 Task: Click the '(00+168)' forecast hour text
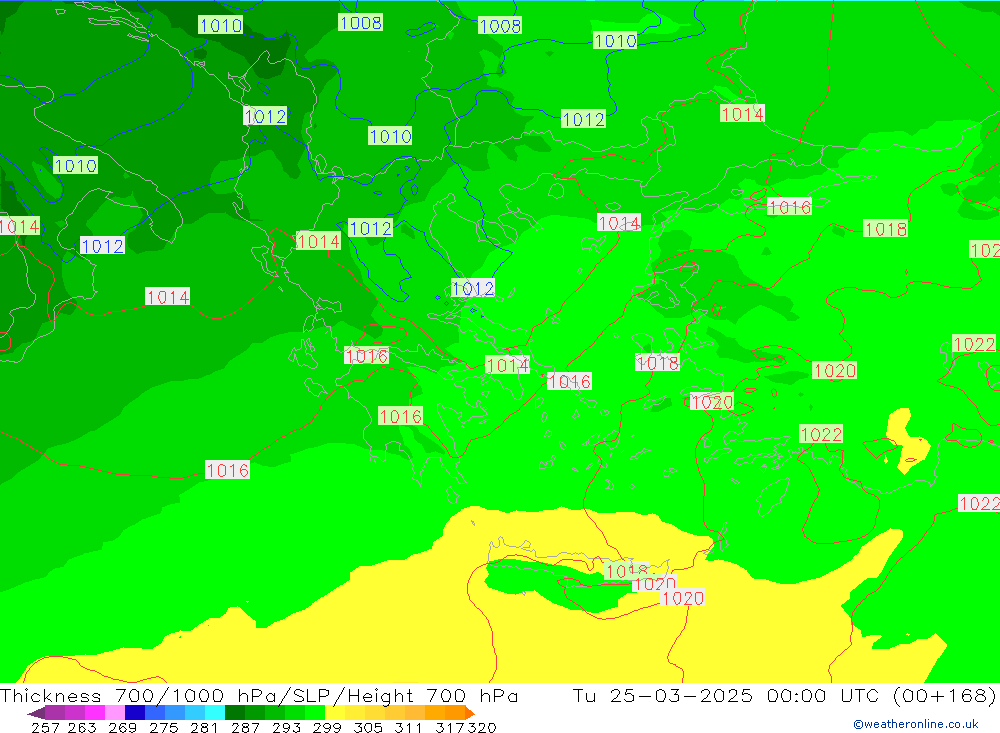pyautogui.click(x=945, y=695)
